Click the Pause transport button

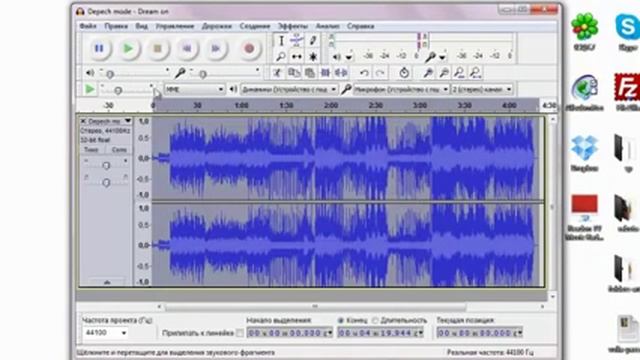(x=99, y=49)
